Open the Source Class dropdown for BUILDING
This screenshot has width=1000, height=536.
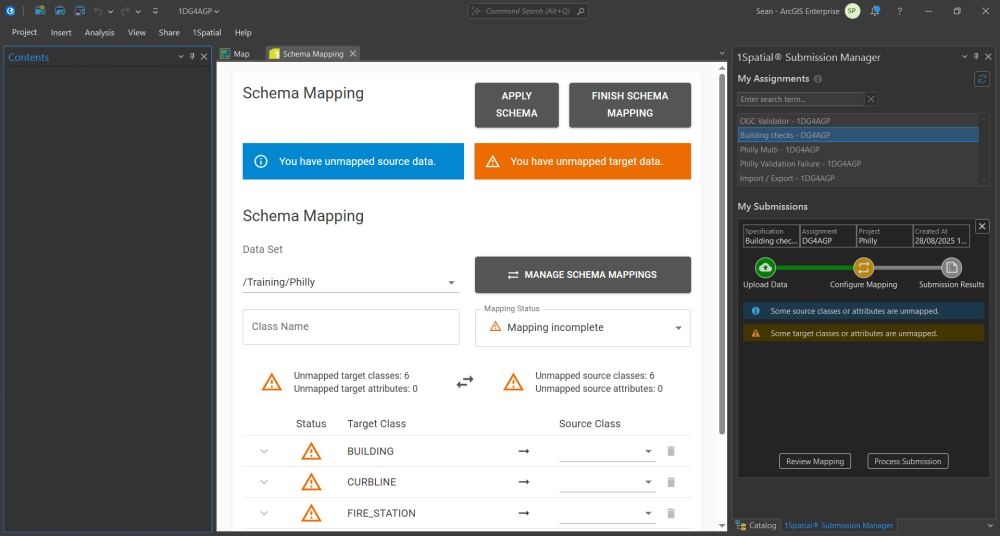pos(607,451)
